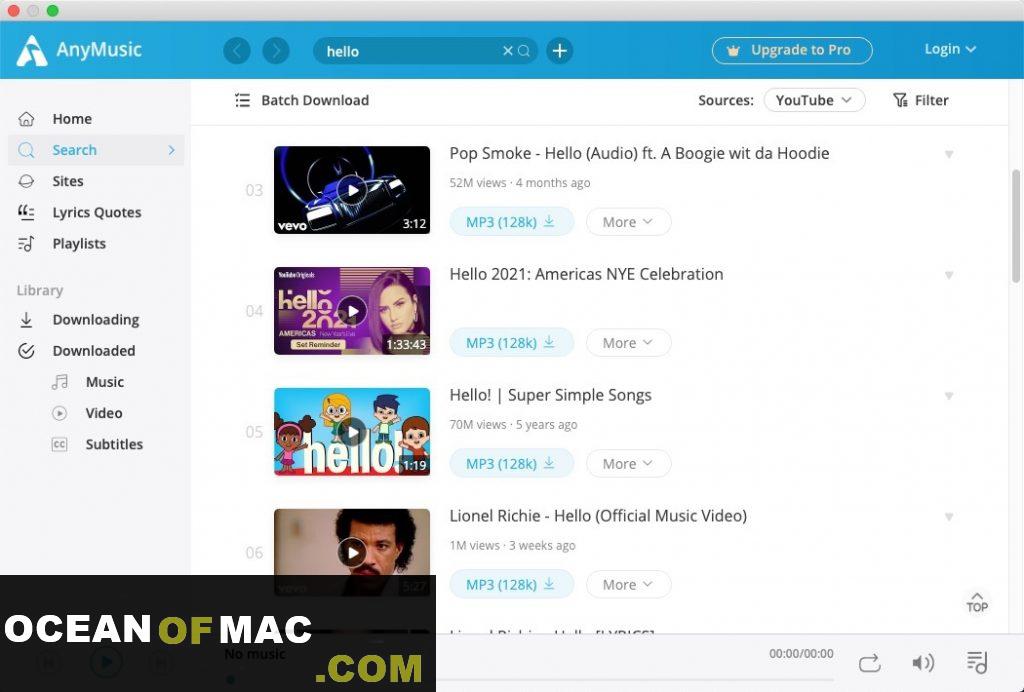Play the Lionel Richie Hello thumbnail
This screenshot has width=1024, height=692.
click(352, 552)
